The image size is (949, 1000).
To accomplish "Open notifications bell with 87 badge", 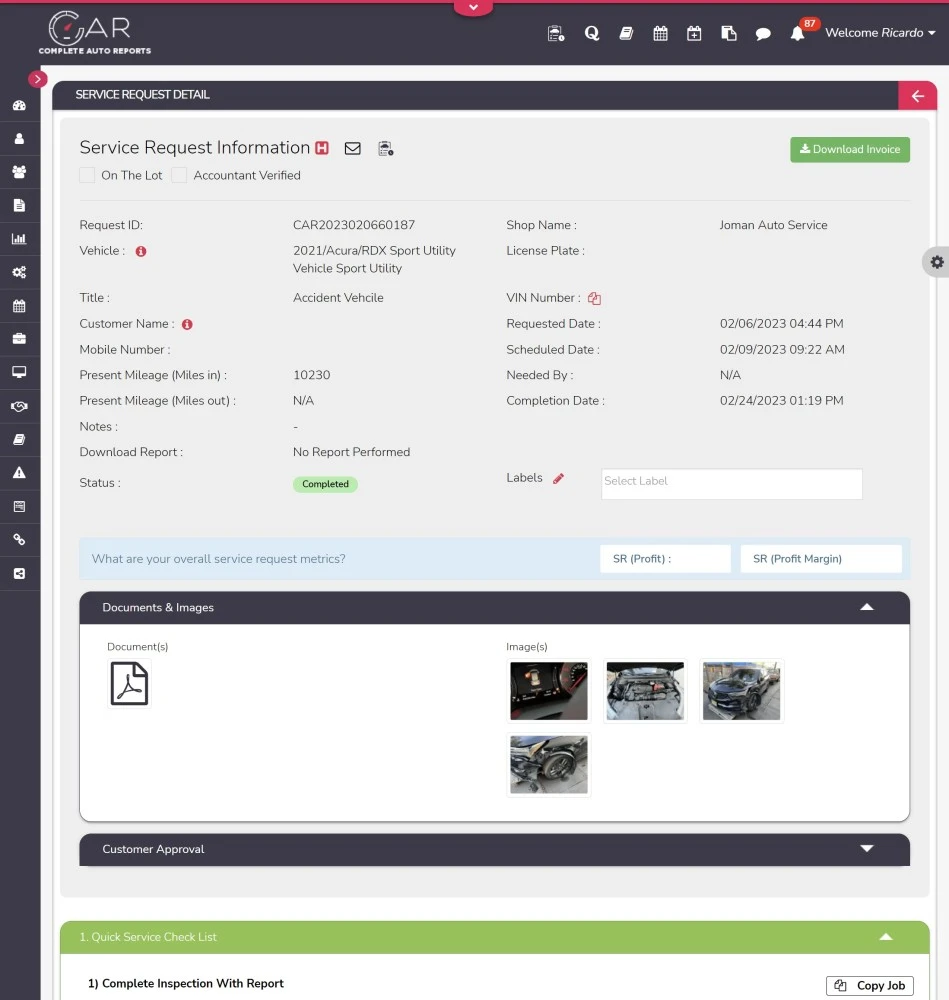I will click(800, 31).
